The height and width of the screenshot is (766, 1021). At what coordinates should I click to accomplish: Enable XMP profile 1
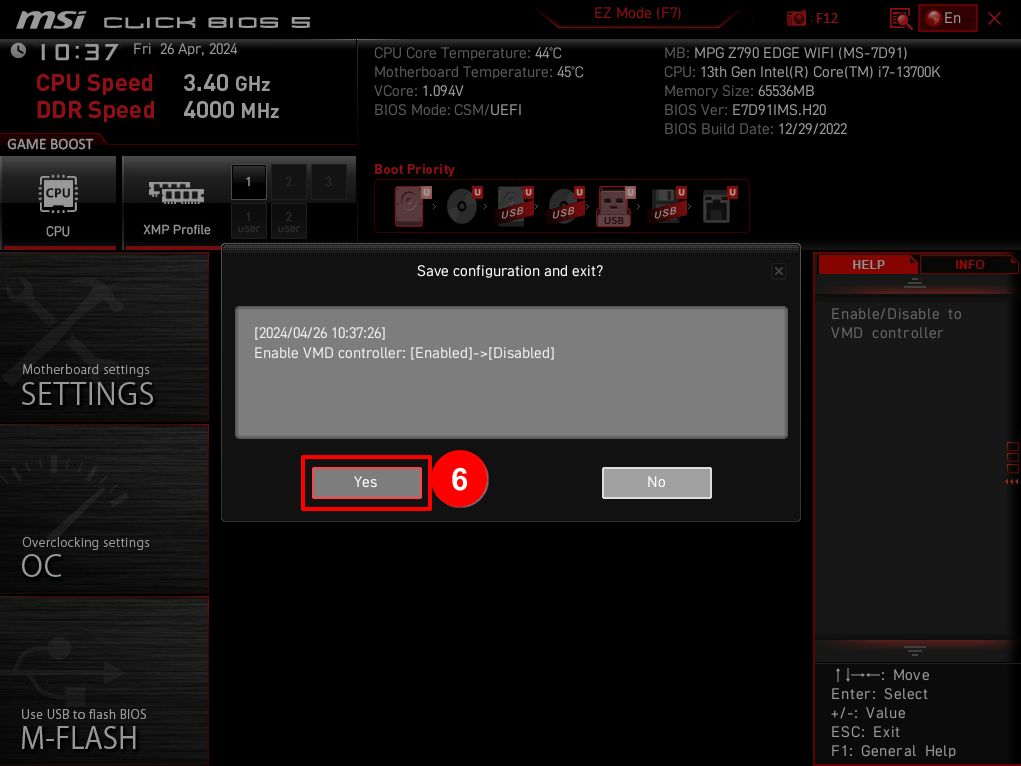[248, 182]
